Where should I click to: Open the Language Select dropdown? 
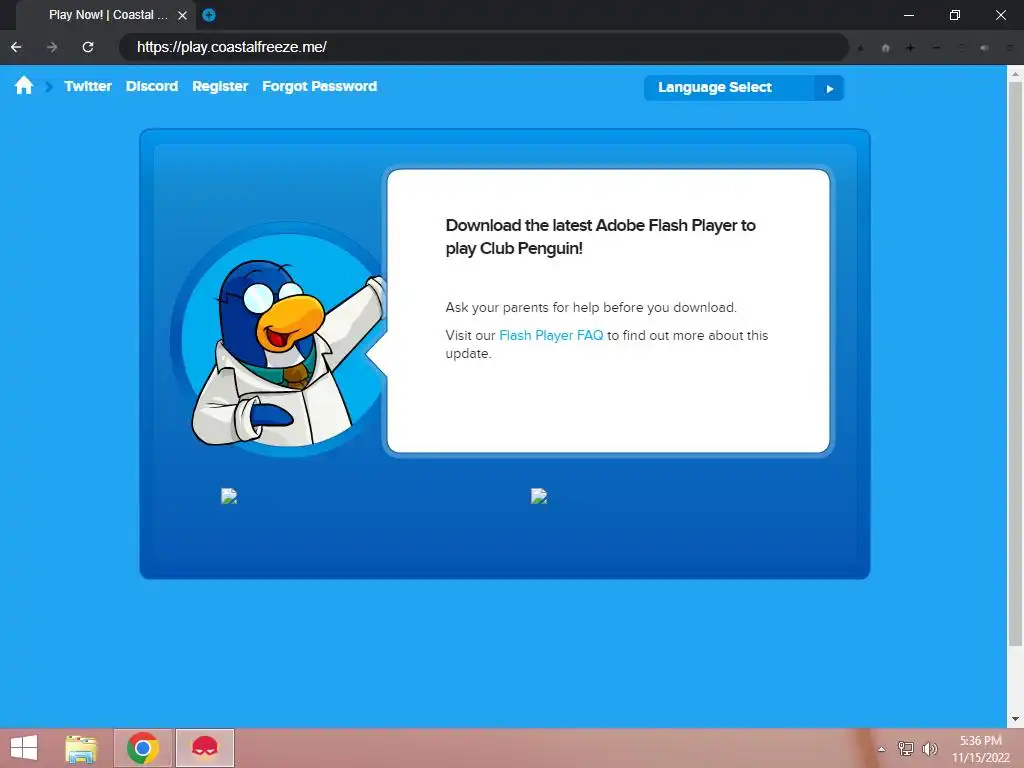tap(744, 88)
